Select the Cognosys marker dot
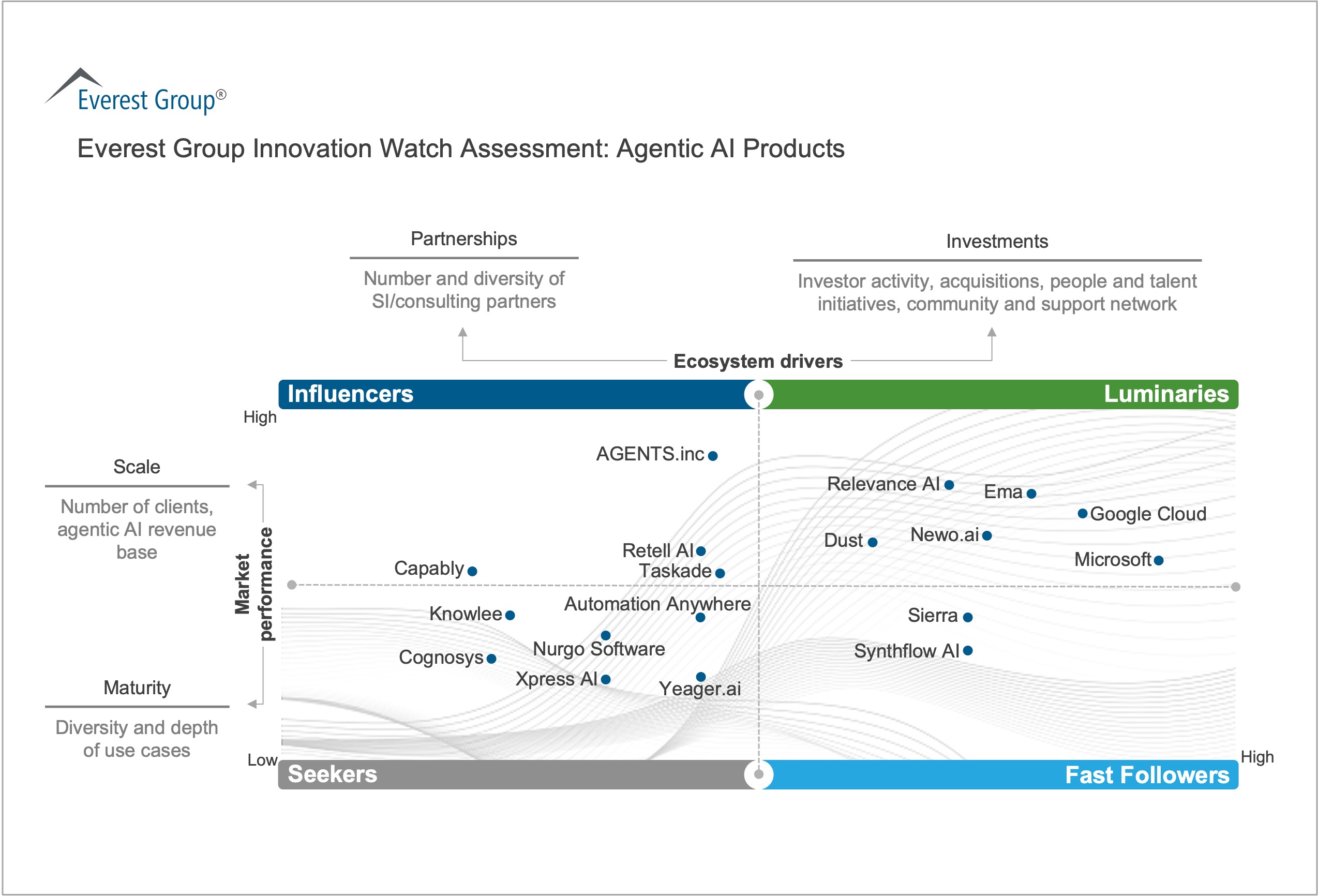The width and height of the screenshot is (1318, 896). coord(492,659)
